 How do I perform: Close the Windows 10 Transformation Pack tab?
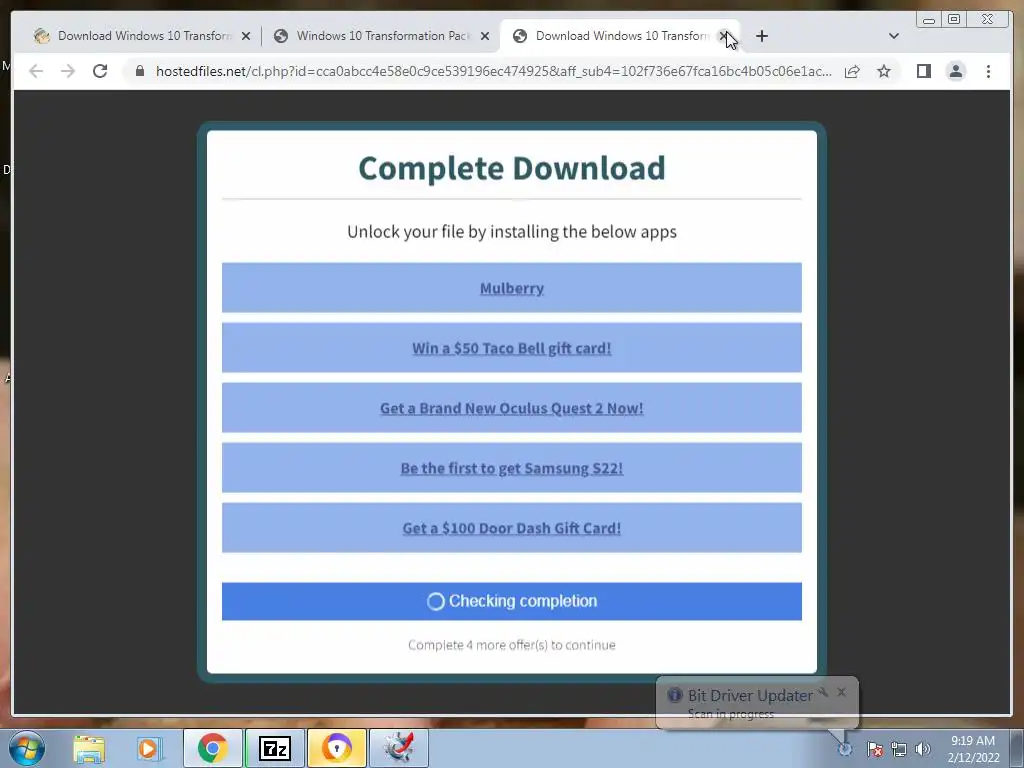(x=485, y=36)
